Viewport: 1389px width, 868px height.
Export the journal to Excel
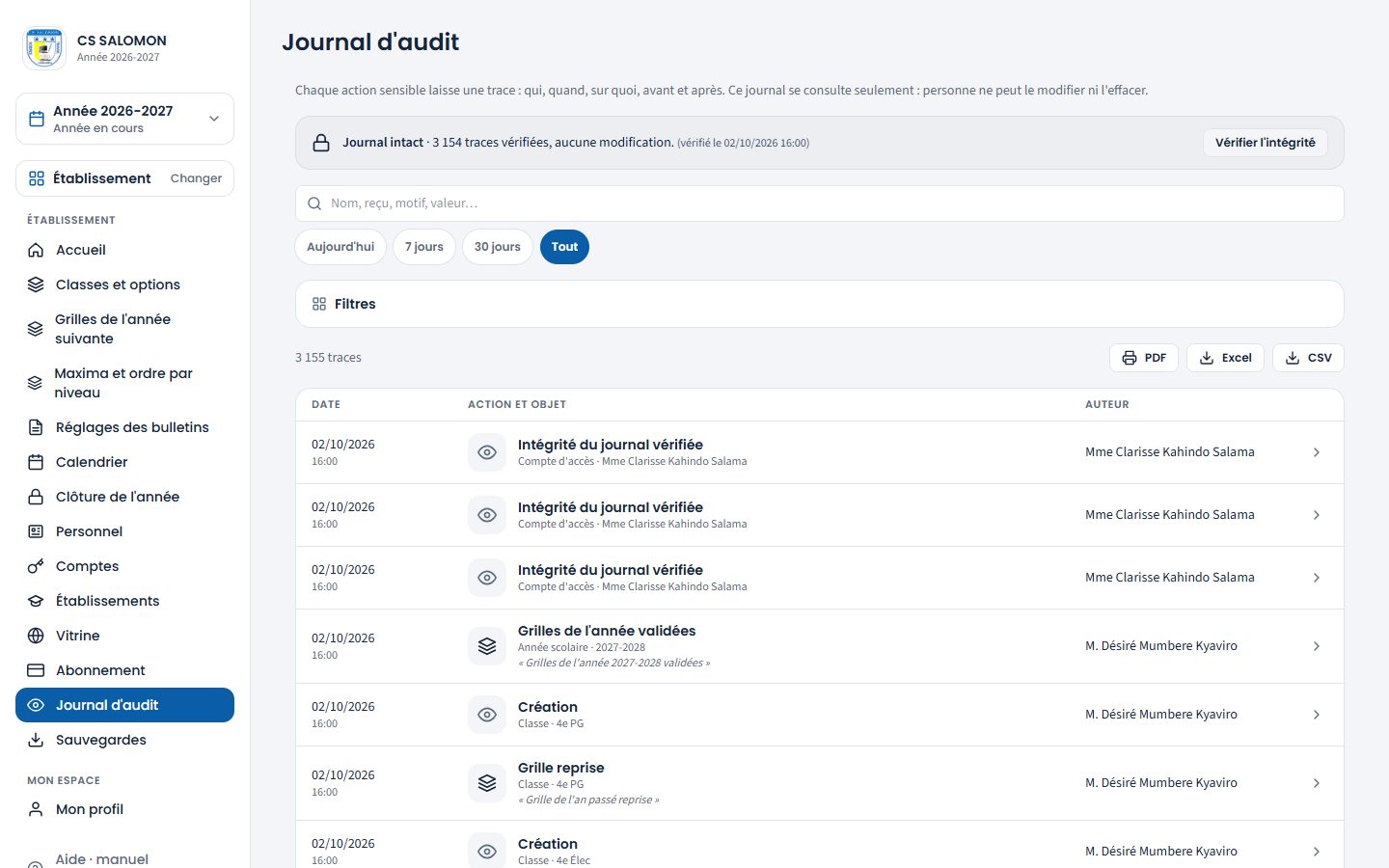[x=1225, y=358]
